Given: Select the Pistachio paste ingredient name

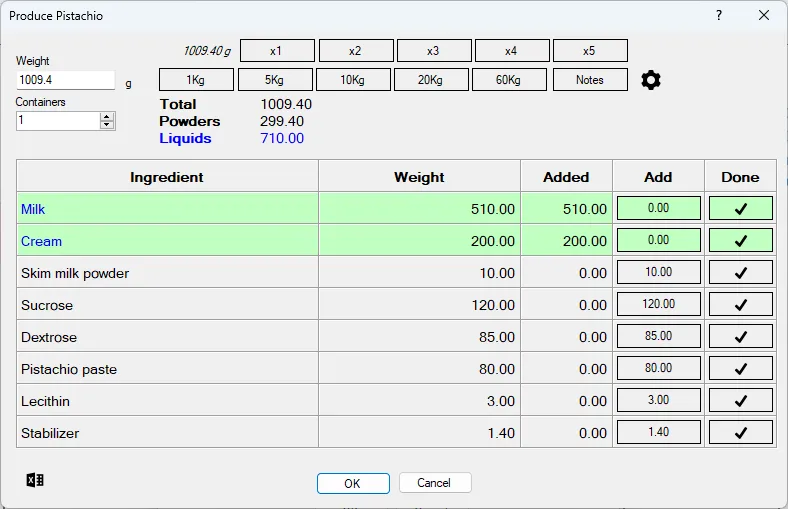Looking at the screenshot, I should [69, 369].
